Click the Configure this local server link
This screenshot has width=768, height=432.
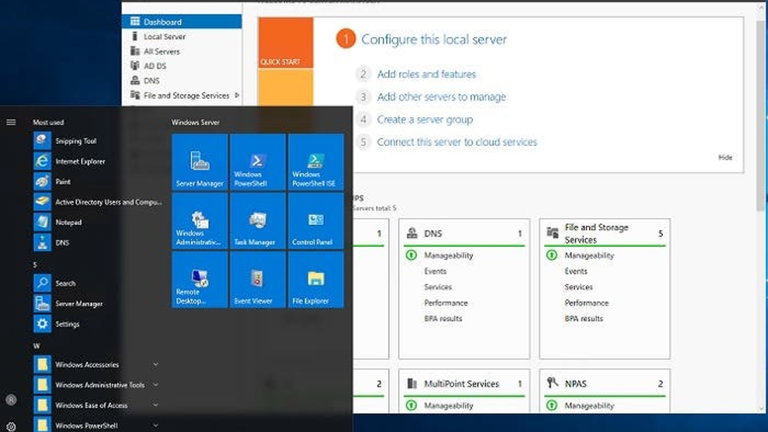[x=434, y=39]
